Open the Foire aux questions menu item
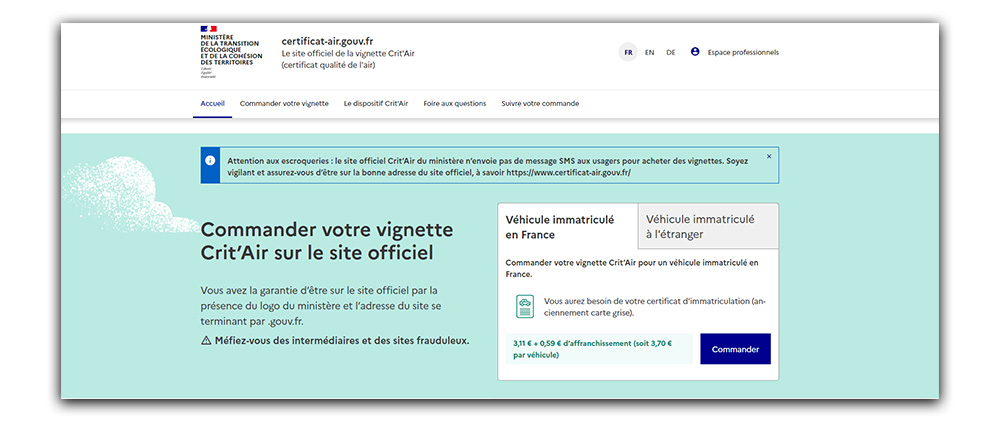The width and height of the screenshot is (1000, 432). 455,103
